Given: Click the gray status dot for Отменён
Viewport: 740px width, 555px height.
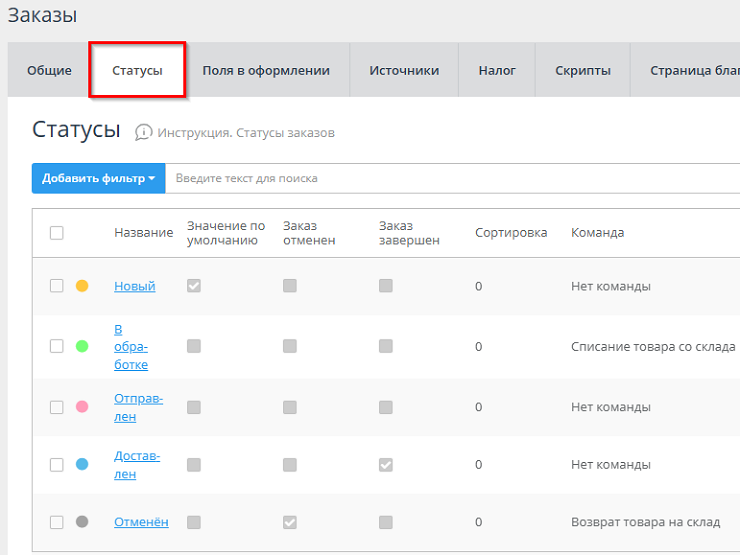Looking at the screenshot, I should click(82, 522).
